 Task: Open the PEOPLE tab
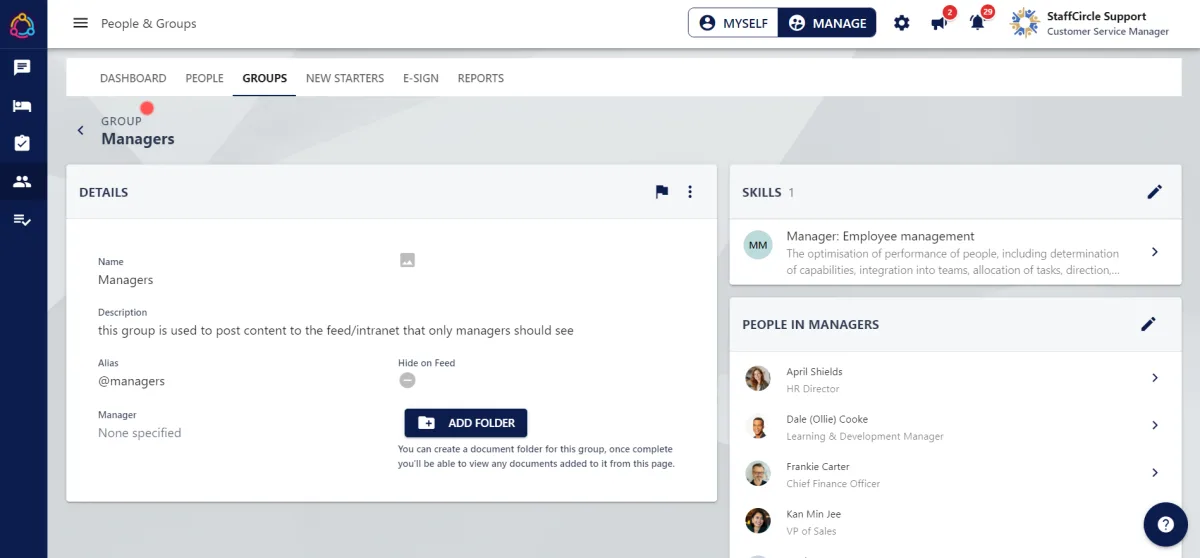(205, 78)
